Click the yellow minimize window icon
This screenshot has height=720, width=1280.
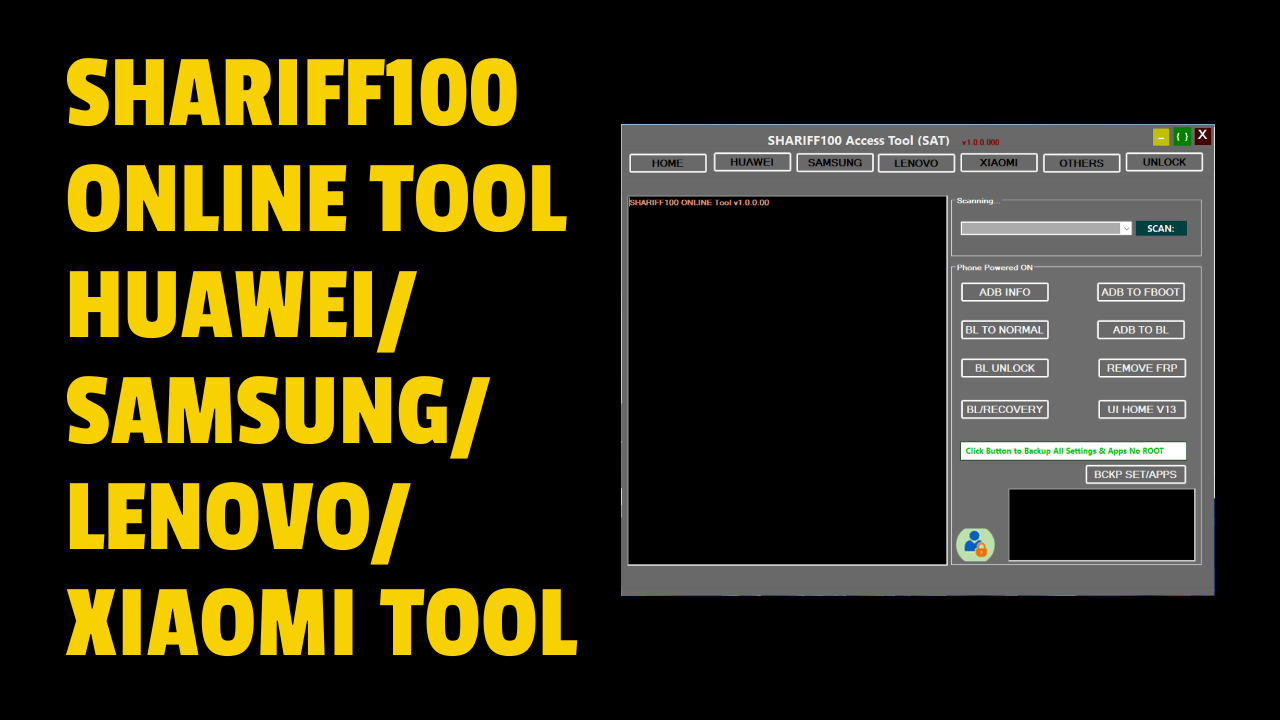click(1161, 137)
